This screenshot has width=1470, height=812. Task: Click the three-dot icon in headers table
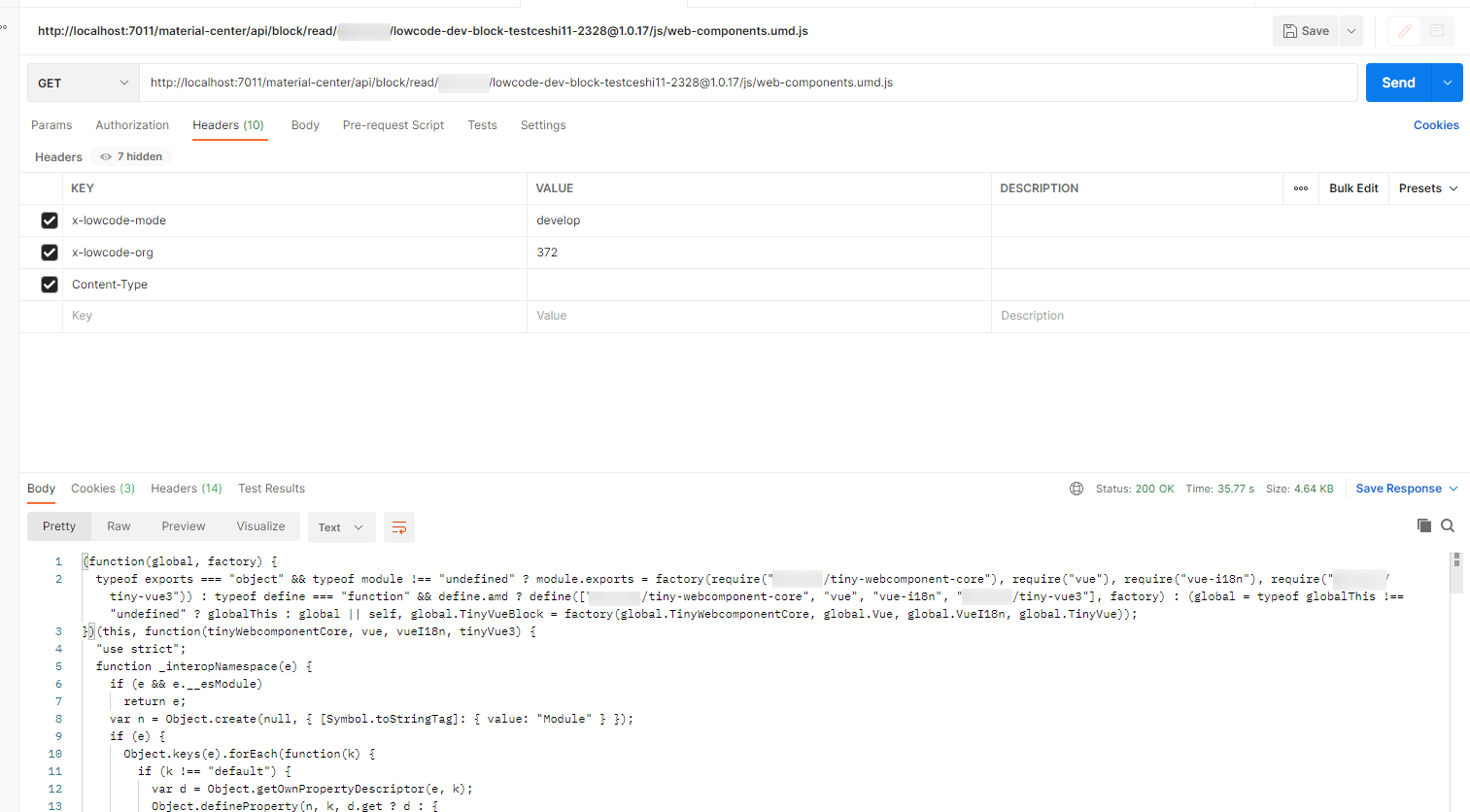click(x=1300, y=187)
